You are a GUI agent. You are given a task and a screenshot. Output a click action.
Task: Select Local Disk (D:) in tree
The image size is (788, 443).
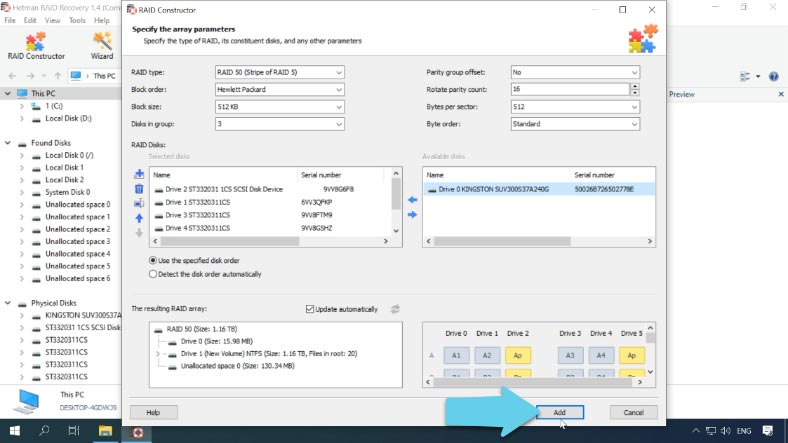pos(68,119)
